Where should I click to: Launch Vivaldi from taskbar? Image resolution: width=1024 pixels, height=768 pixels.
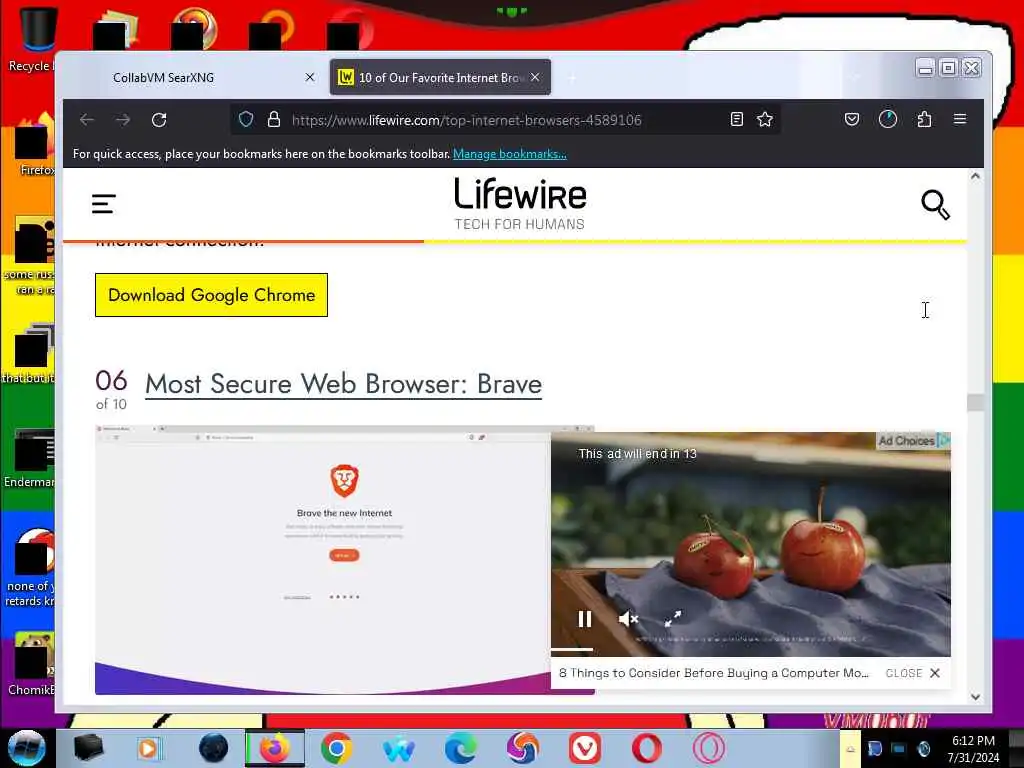point(584,748)
